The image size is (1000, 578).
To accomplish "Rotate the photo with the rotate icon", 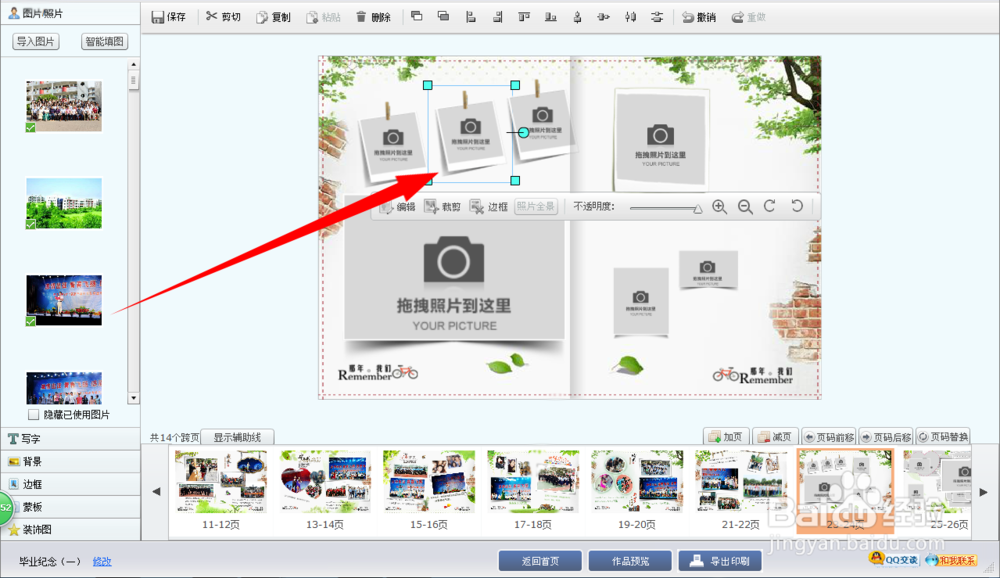I will click(769, 207).
